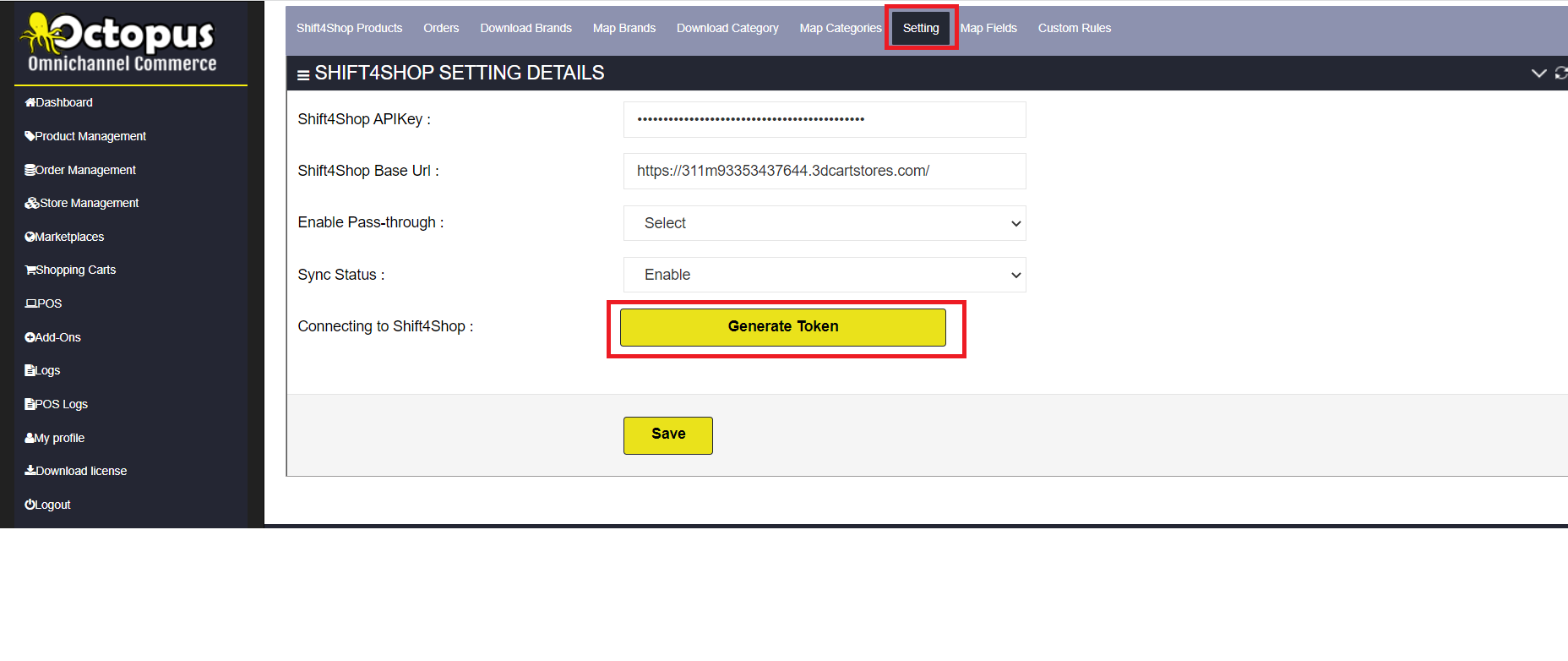Switch to the Download Brands tab
Image resolution: width=1568 pixels, height=661 pixels.
tap(525, 28)
